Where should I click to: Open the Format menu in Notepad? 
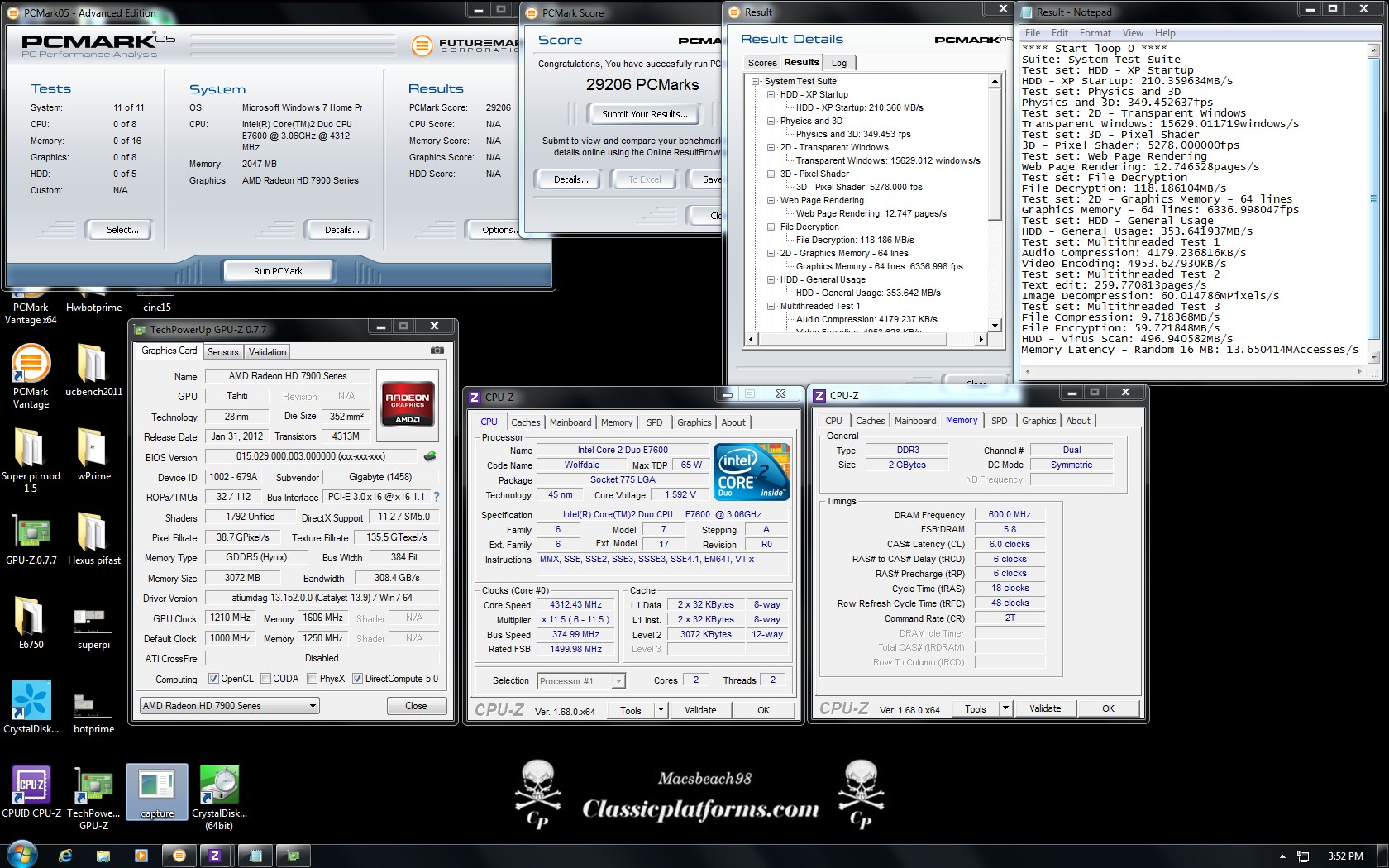point(1095,33)
